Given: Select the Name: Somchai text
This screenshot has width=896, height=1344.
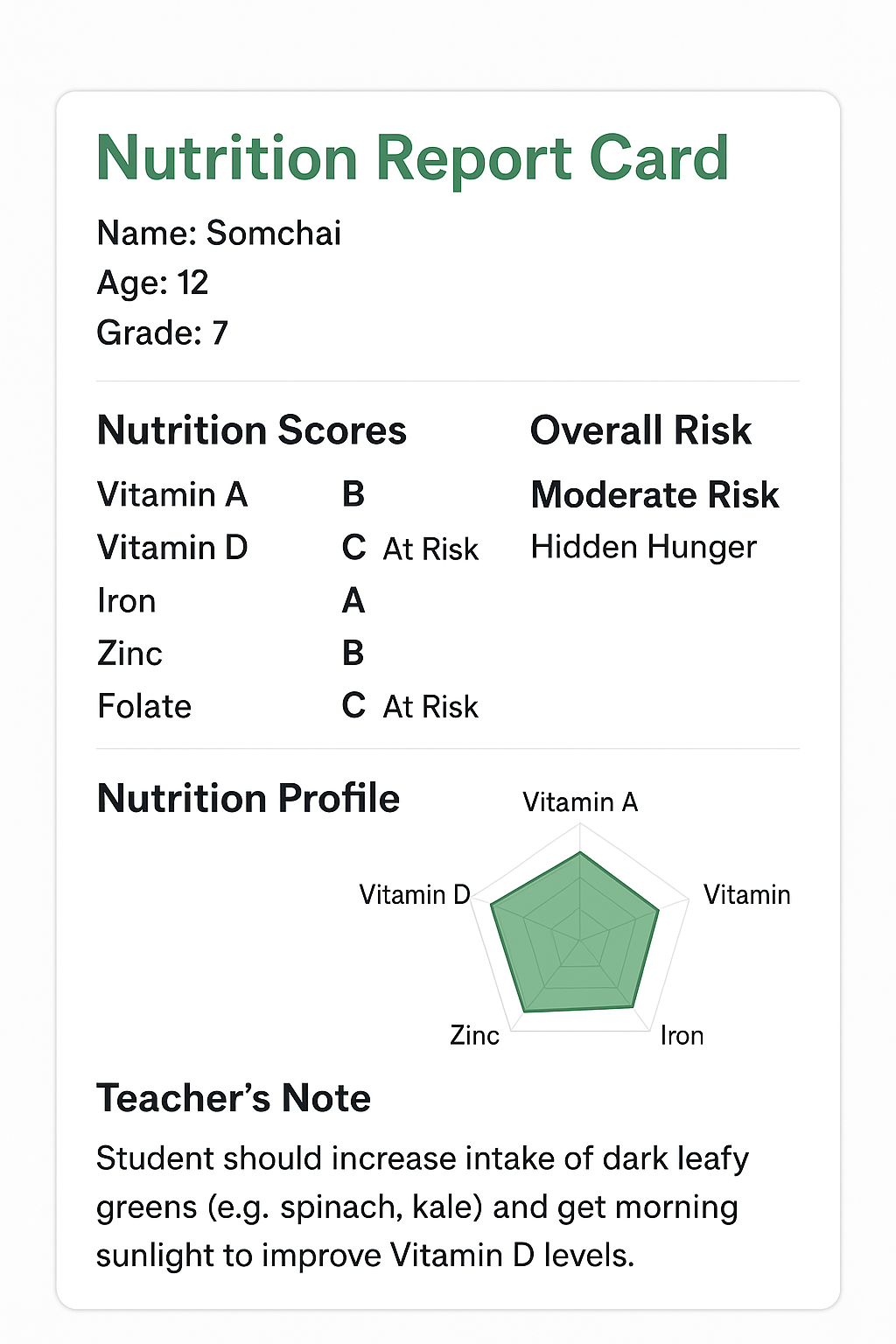Looking at the screenshot, I should coord(219,233).
